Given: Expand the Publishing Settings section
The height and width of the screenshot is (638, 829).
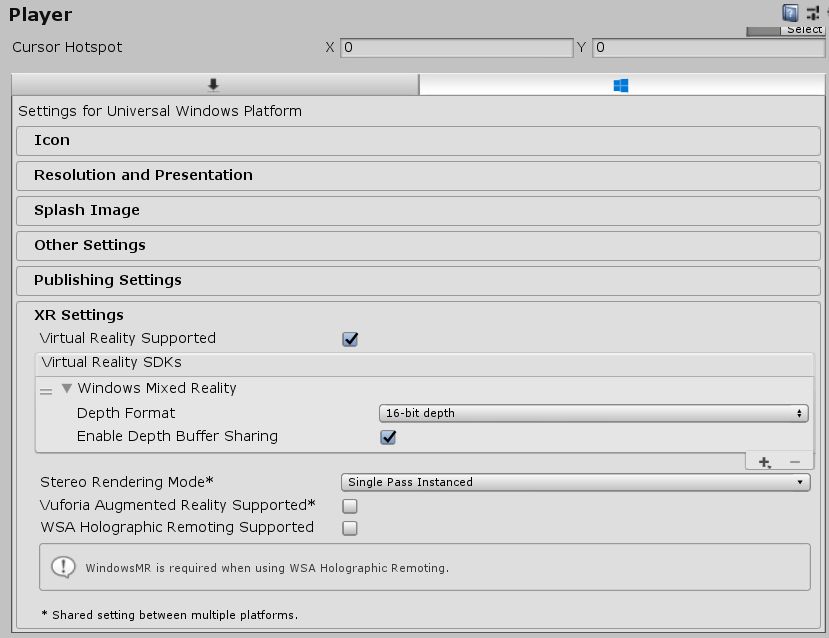Looking at the screenshot, I should pos(418,280).
